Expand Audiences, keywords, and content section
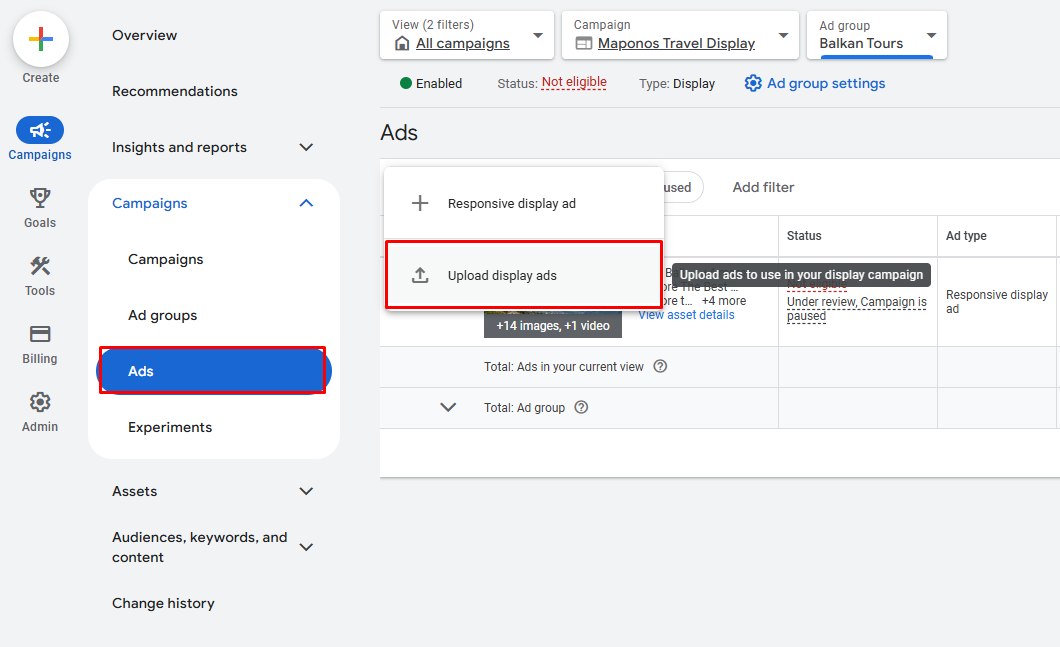This screenshot has width=1060, height=647. [306, 547]
